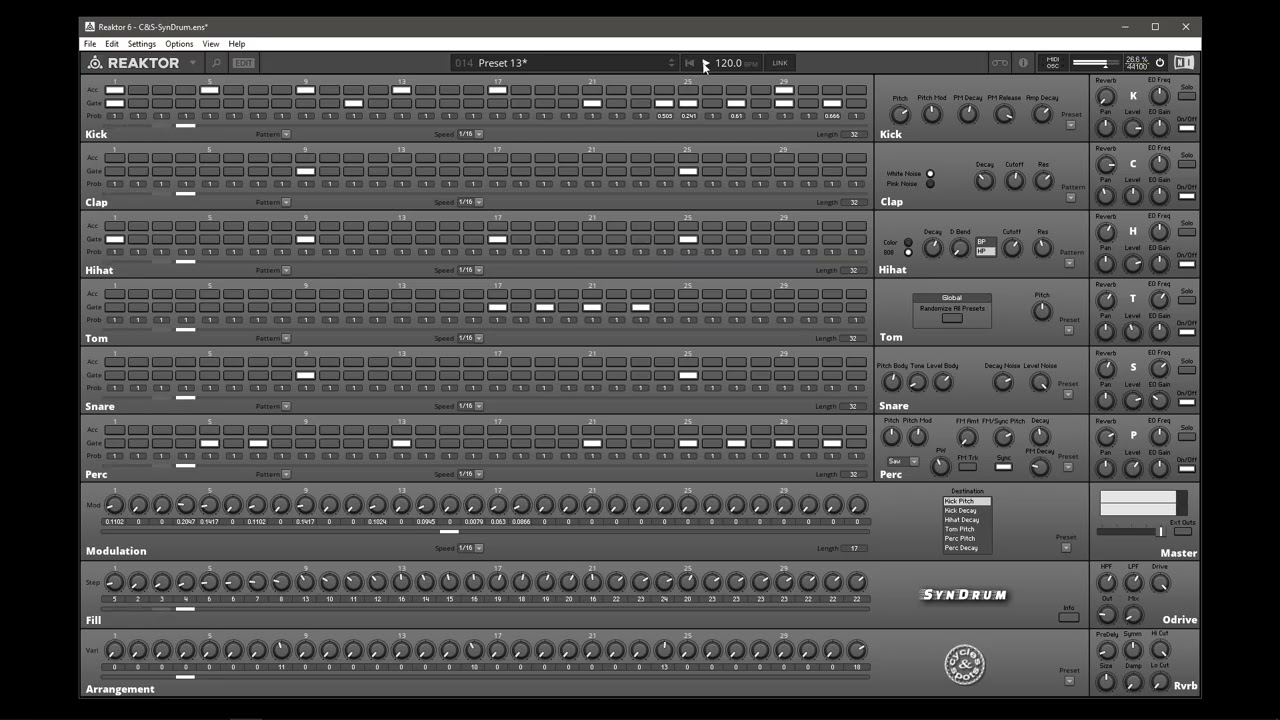This screenshot has height=720, width=1280.
Task: Click the MIDI OSC indicator
Action: click(x=1052, y=63)
